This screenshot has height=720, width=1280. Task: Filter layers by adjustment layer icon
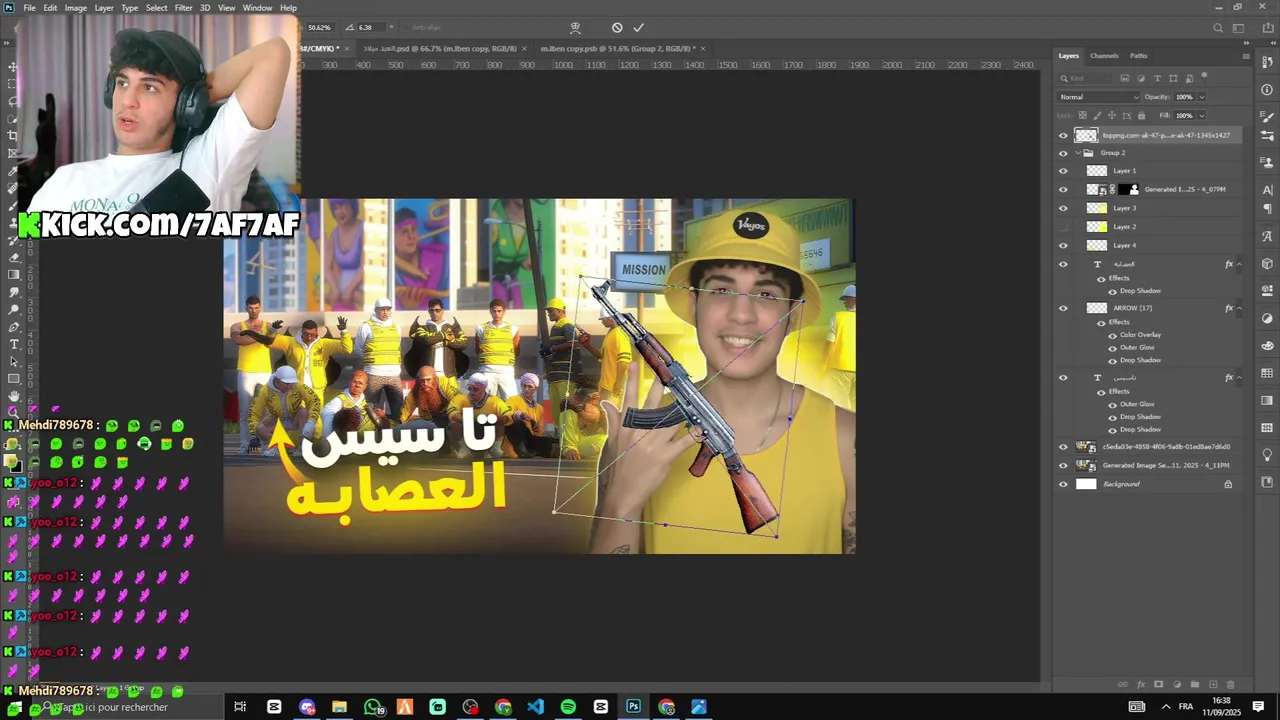[1141, 78]
